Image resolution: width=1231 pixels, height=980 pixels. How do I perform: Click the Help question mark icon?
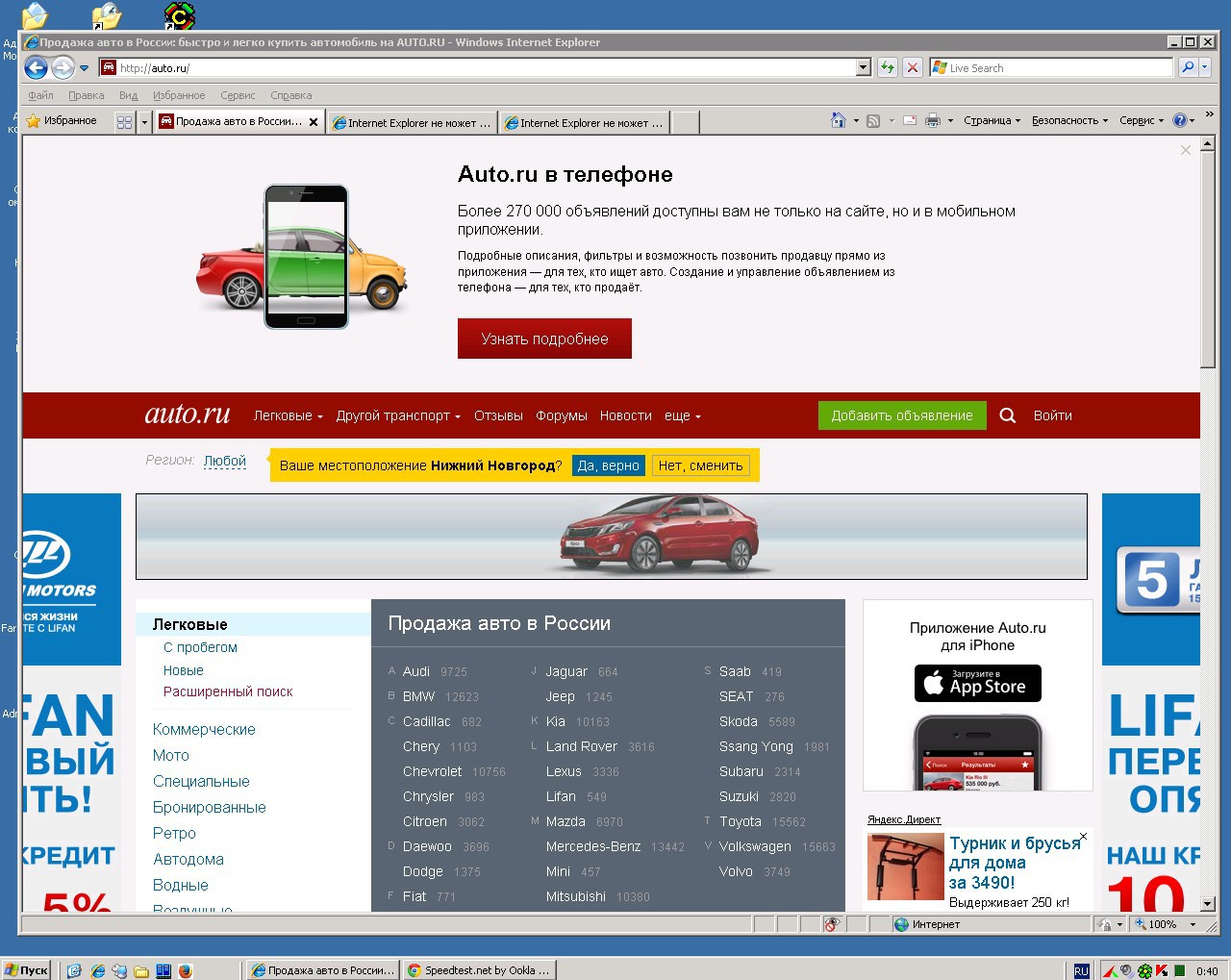(1179, 120)
